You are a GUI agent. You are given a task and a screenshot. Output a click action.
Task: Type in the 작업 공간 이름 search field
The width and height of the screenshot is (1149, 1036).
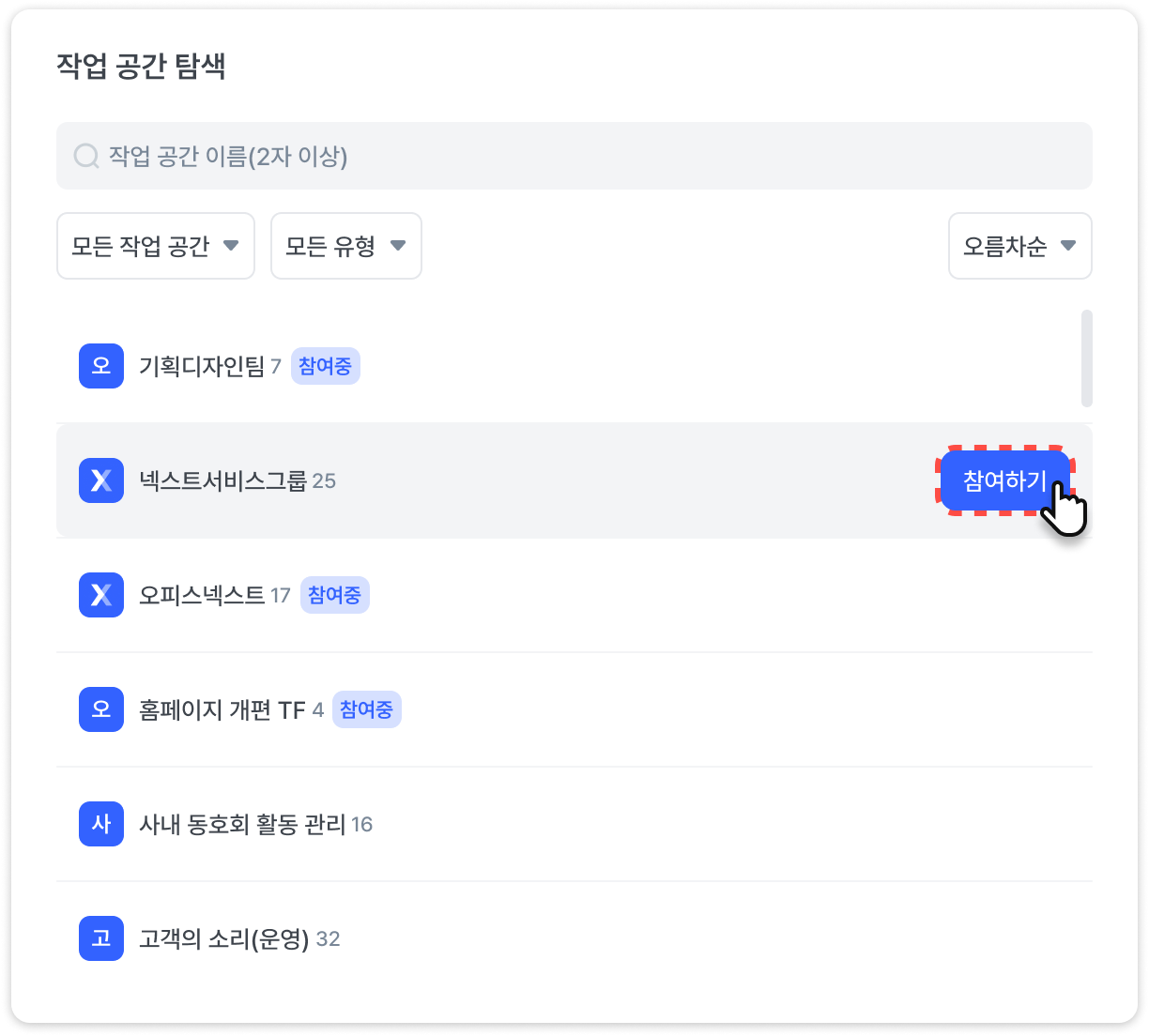582,156
